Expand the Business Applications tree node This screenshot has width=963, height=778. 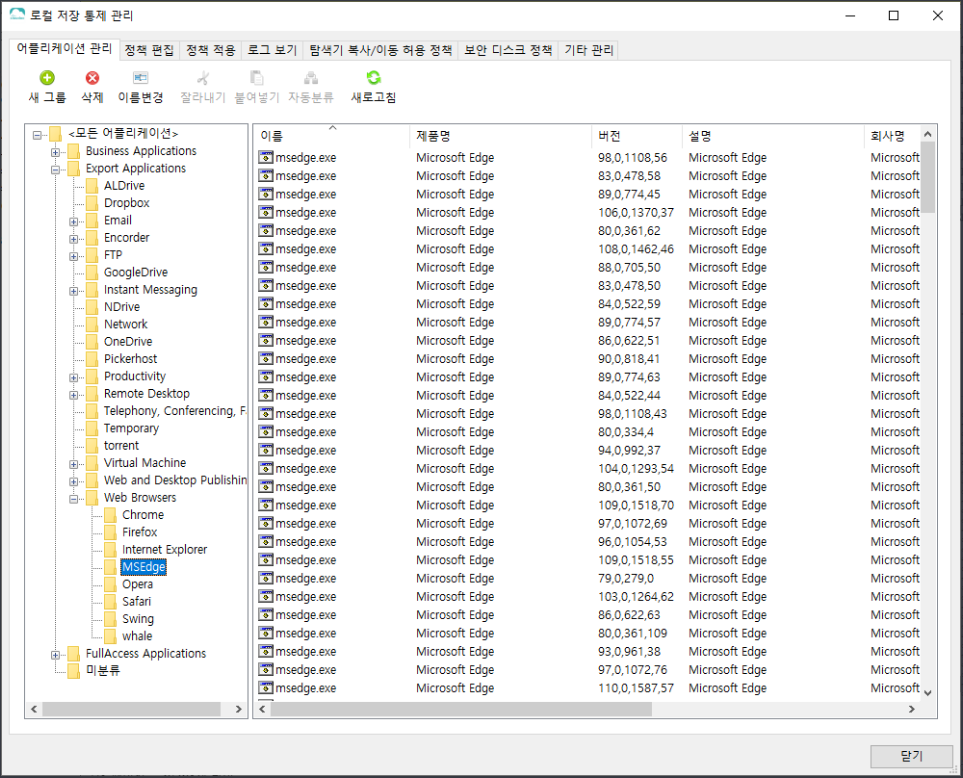(55, 152)
